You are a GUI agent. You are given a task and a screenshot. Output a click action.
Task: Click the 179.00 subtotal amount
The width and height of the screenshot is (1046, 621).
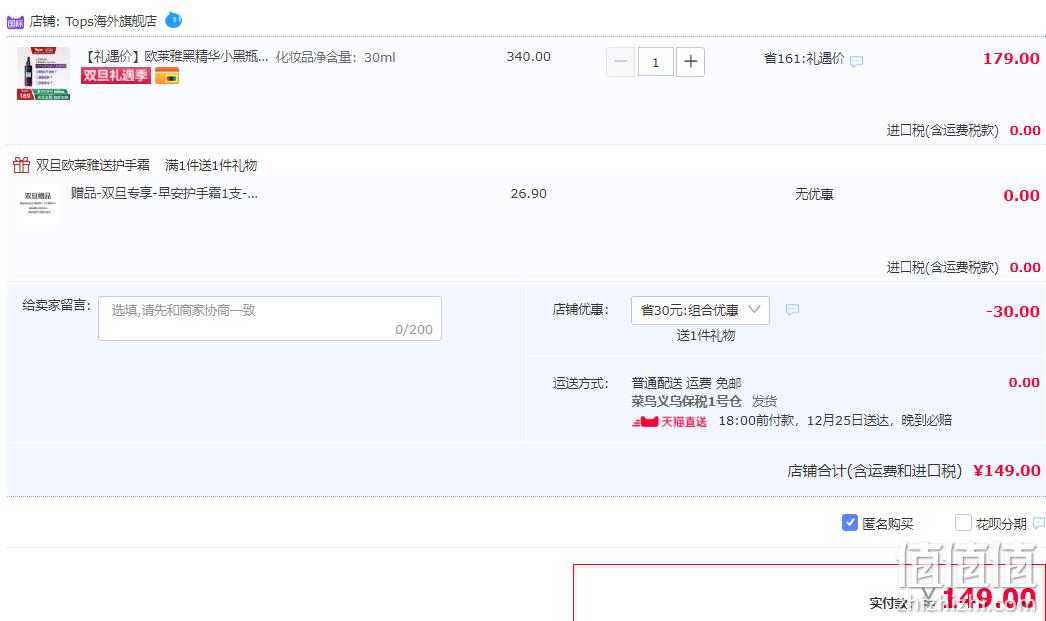click(1011, 59)
